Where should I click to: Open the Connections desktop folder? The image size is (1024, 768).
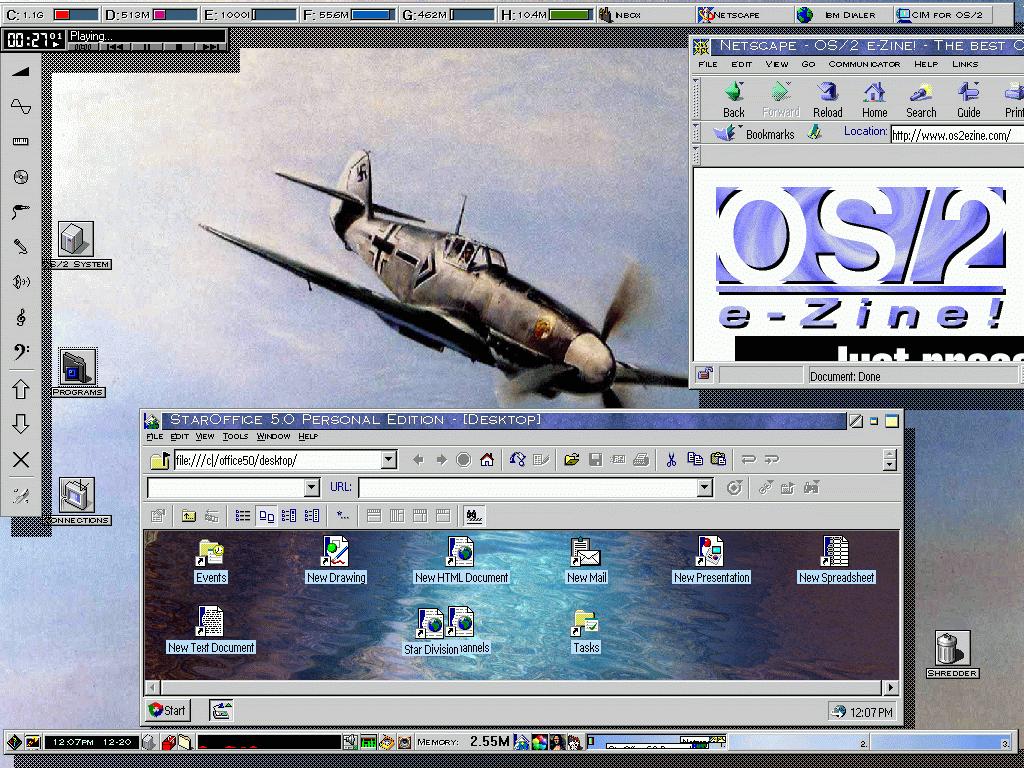pos(77,501)
